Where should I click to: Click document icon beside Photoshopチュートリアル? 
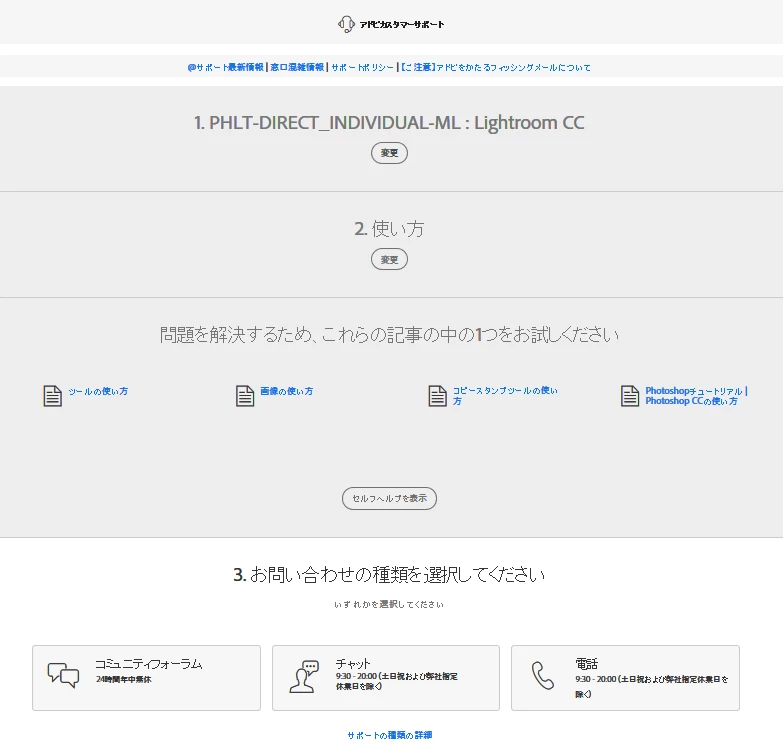[x=630, y=396]
